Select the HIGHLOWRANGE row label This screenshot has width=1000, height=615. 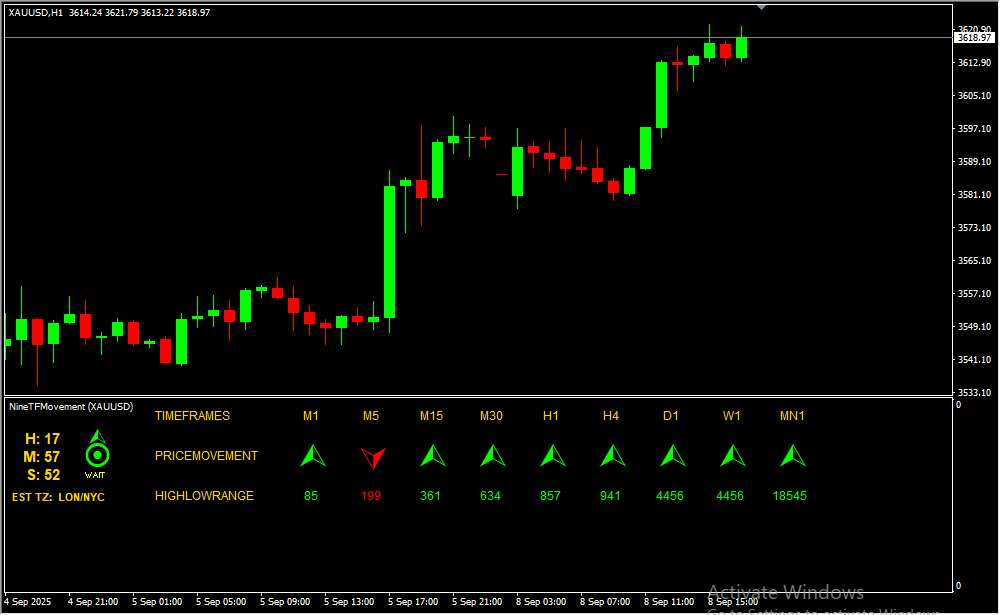tap(204, 496)
